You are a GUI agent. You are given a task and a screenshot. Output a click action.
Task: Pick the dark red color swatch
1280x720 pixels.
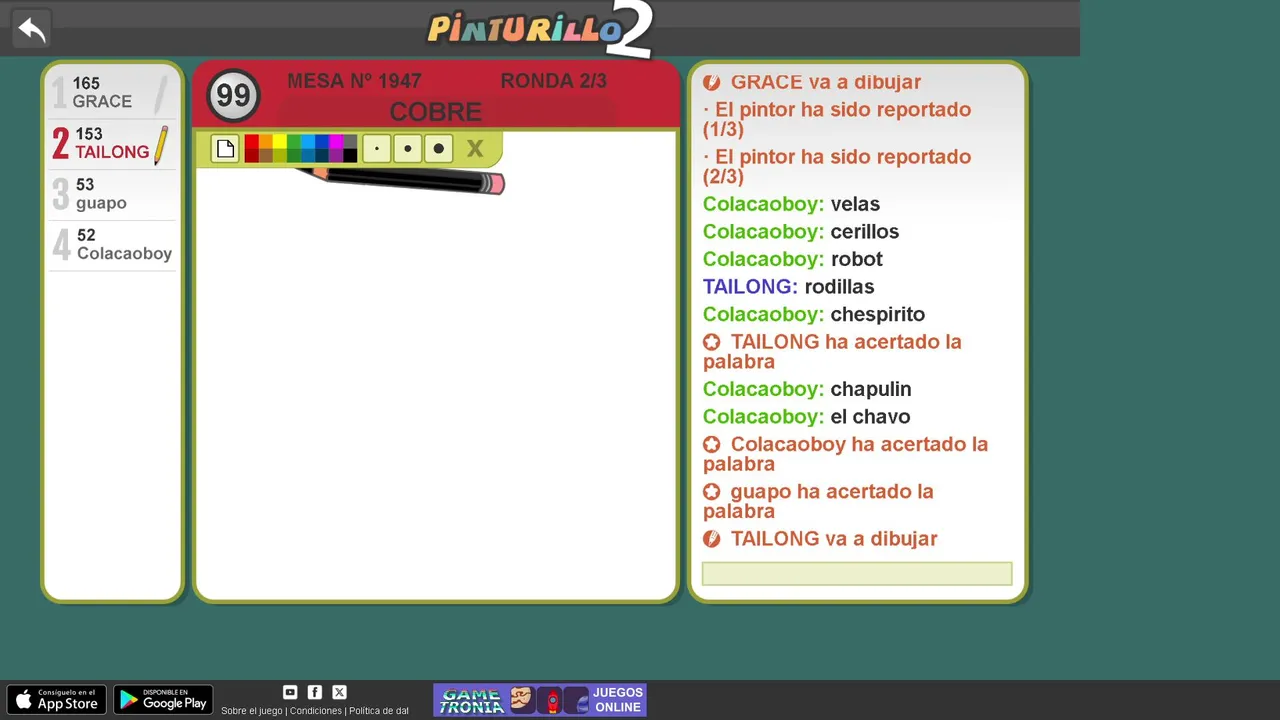point(252,155)
